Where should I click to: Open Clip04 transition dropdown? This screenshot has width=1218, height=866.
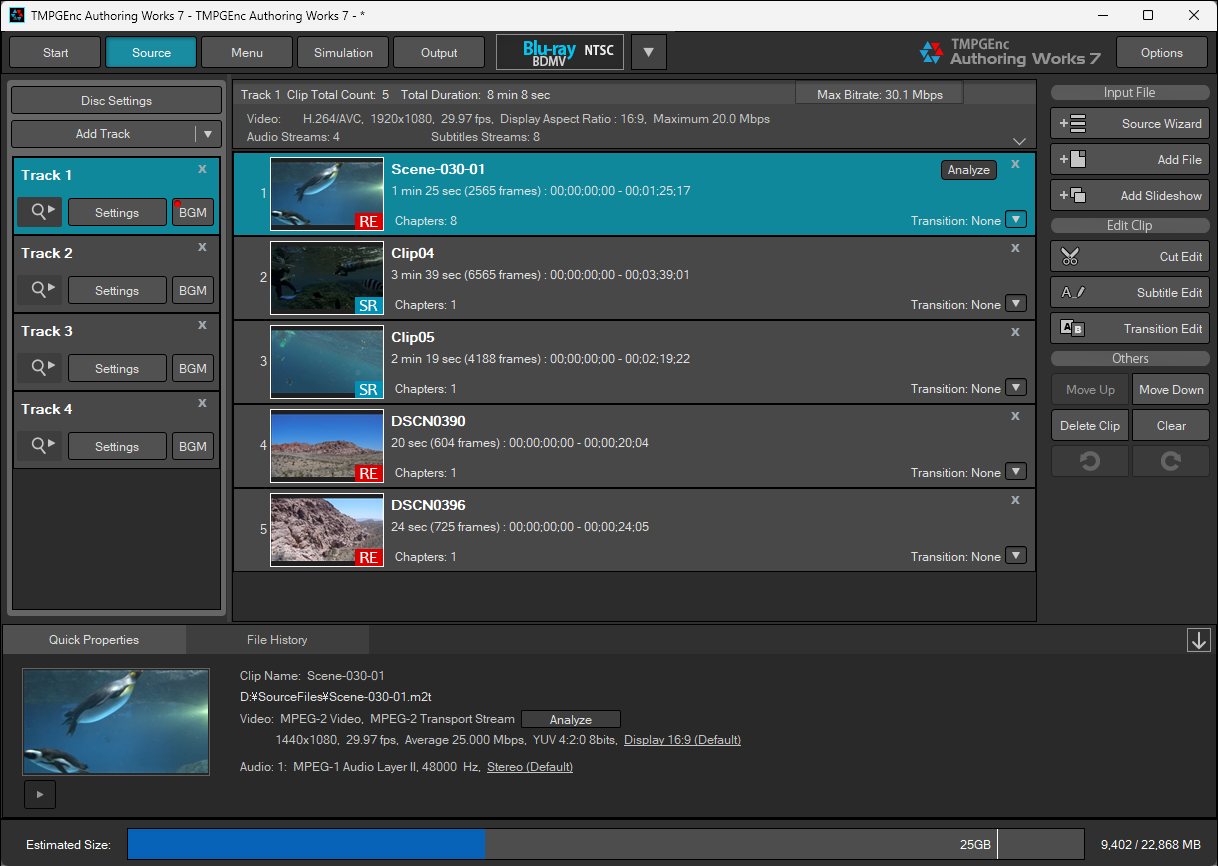pos(1016,304)
